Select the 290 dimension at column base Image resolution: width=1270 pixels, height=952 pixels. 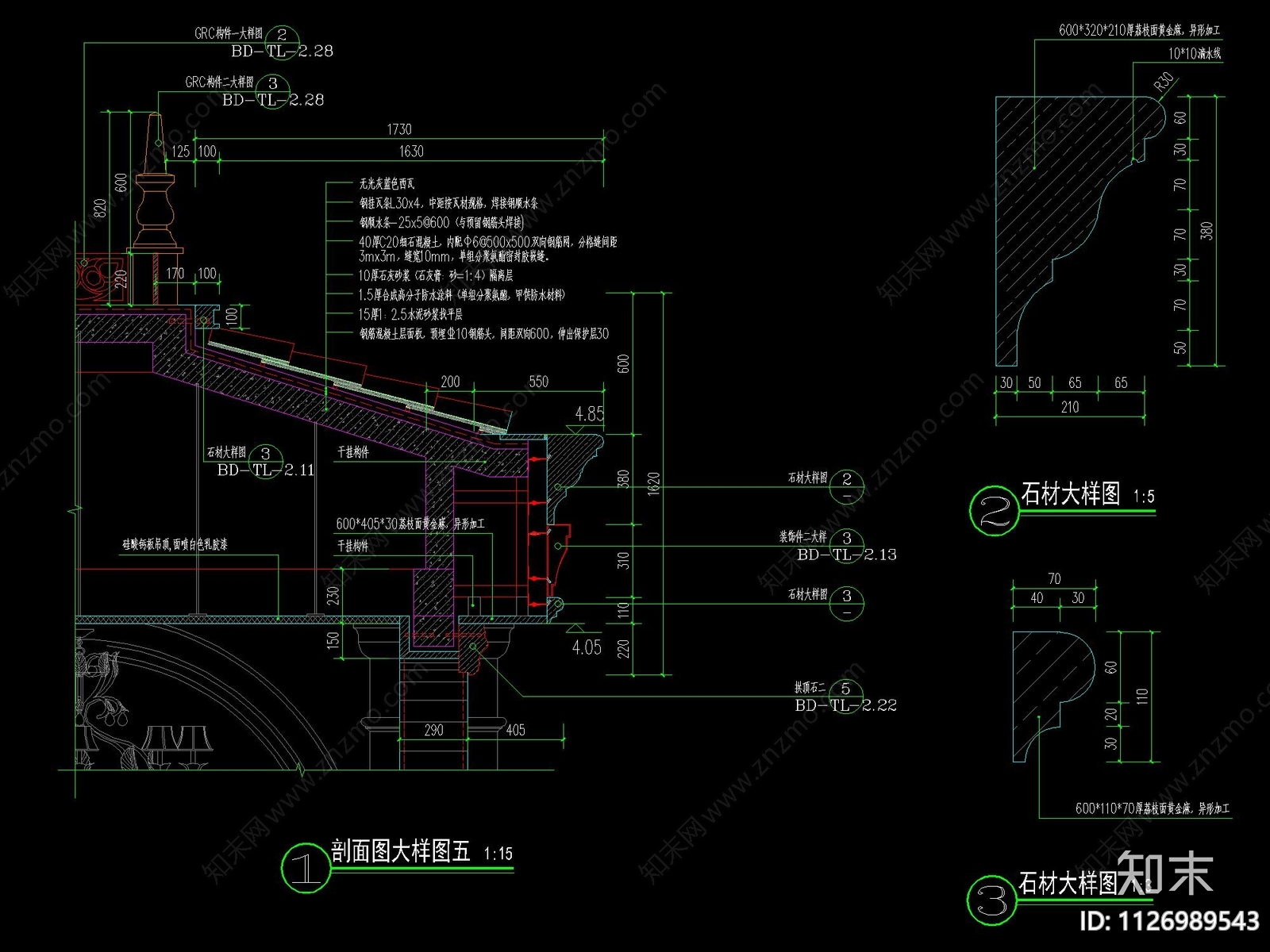coord(433,730)
